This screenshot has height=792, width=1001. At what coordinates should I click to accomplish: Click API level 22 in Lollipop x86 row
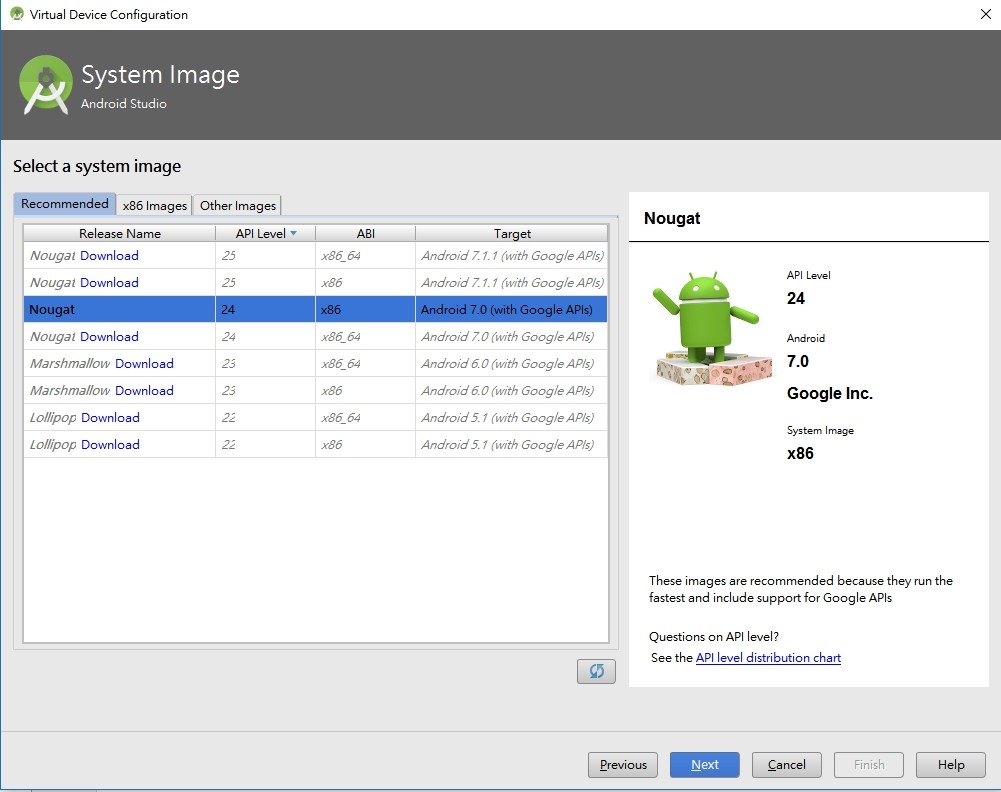229,444
